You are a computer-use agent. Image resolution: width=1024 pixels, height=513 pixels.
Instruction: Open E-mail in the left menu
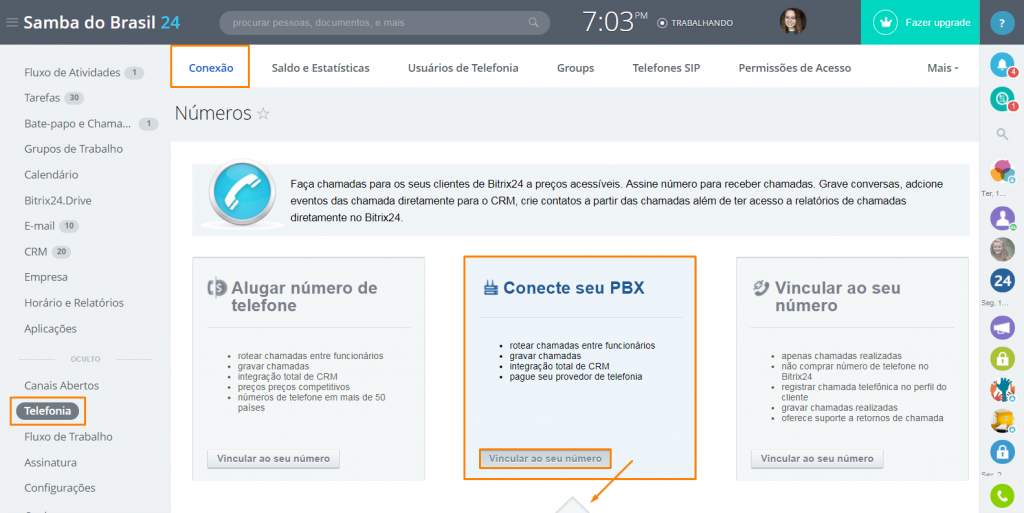(39, 226)
